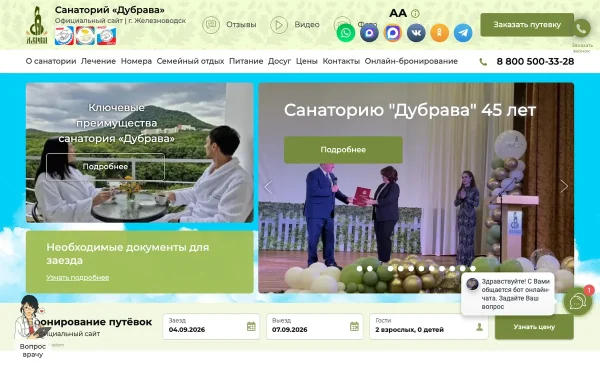
Task: Open the VK social icon
Action: 416,33
